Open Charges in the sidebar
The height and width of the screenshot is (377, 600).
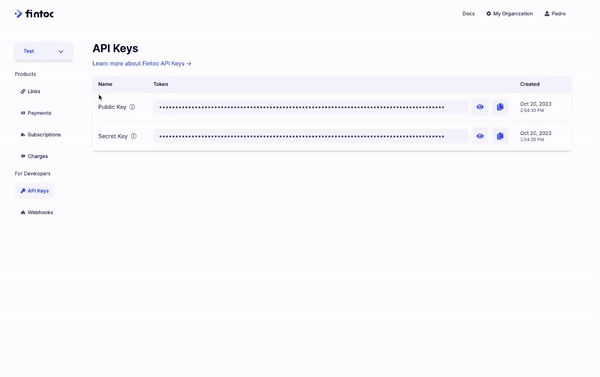pos(34,156)
